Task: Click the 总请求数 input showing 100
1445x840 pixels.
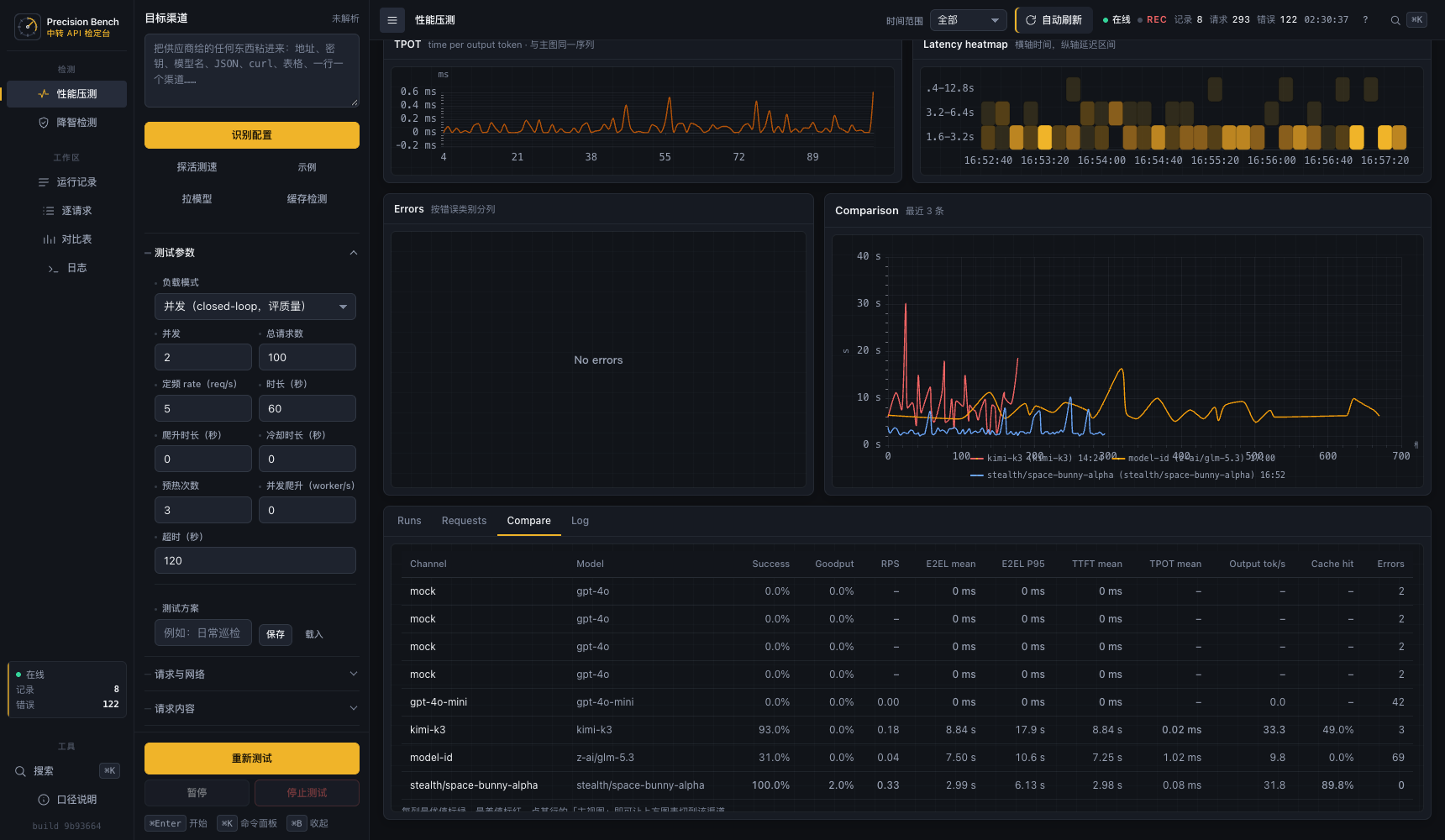Action: click(x=307, y=357)
